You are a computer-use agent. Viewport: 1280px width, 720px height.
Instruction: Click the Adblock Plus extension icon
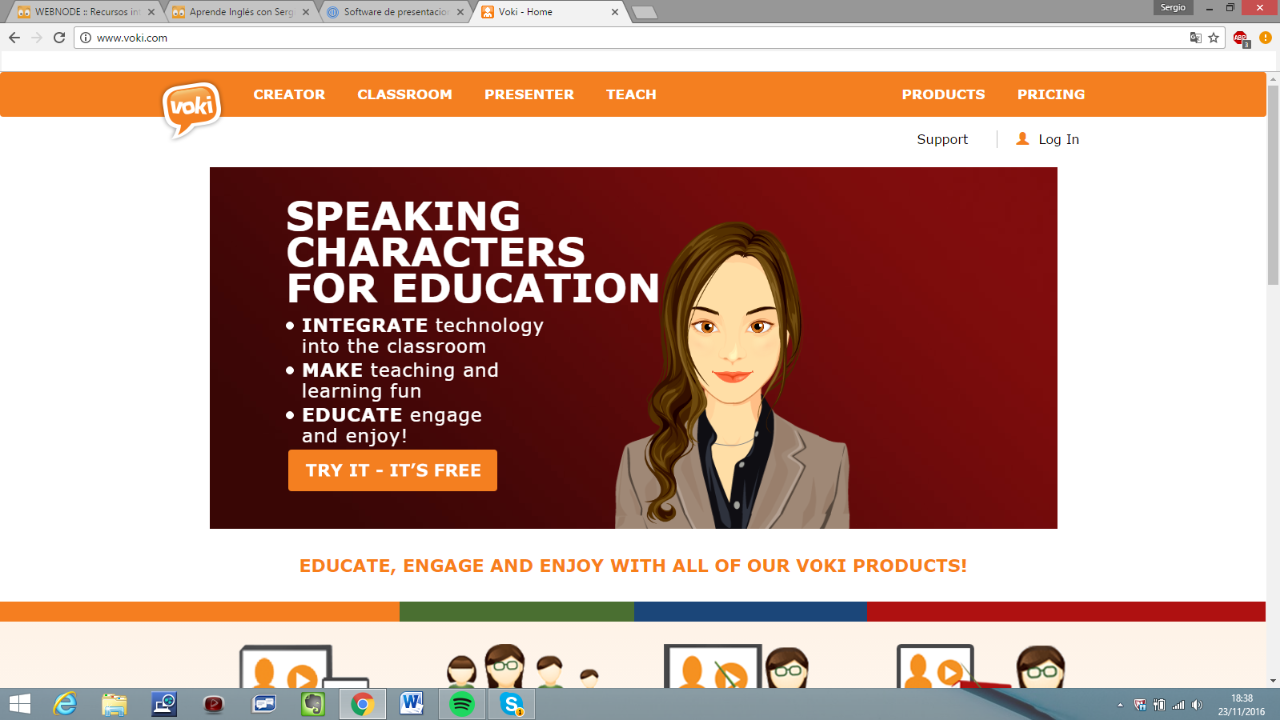point(1240,38)
